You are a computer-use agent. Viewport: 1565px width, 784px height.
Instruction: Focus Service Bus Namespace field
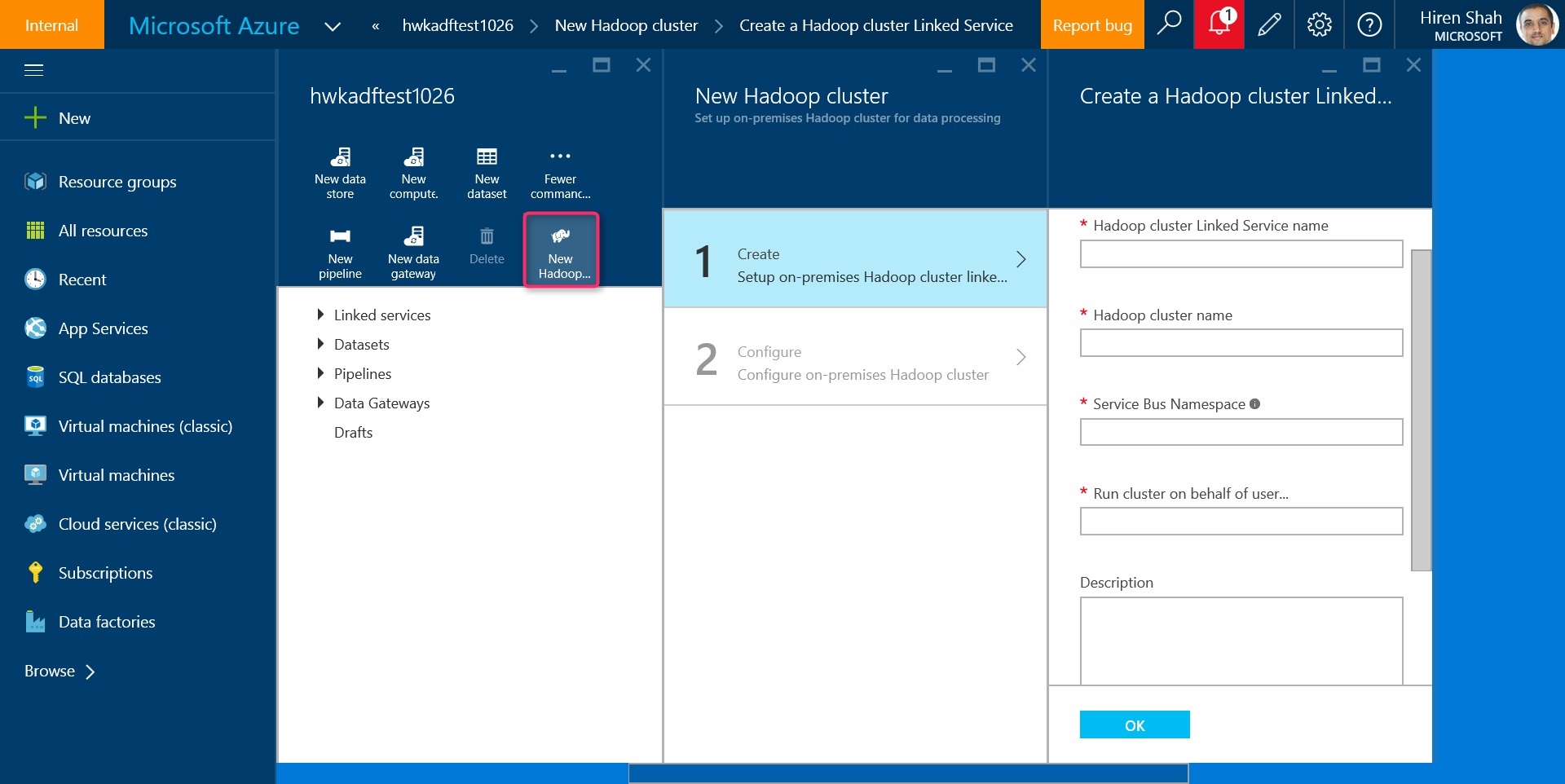tap(1241, 432)
